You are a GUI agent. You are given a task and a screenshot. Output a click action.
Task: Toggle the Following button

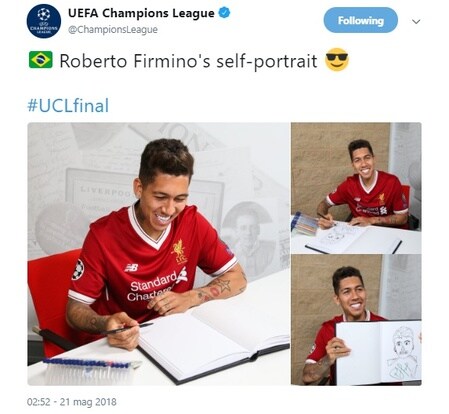pyautogui.click(x=361, y=20)
